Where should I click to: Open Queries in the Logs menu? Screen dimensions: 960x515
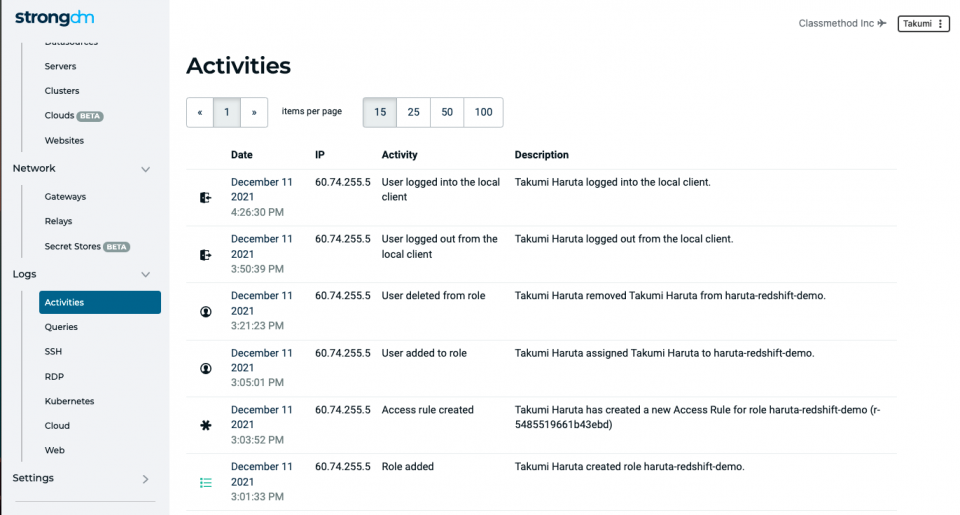click(x=61, y=327)
